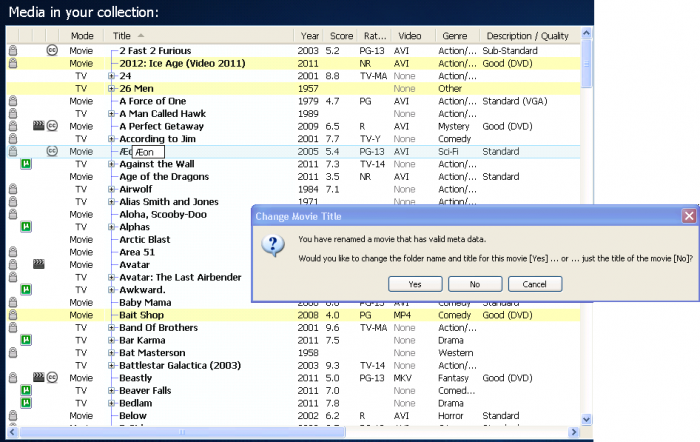Expand the 24 TV series node
This screenshot has height=442, width=700.
point(111,76)
